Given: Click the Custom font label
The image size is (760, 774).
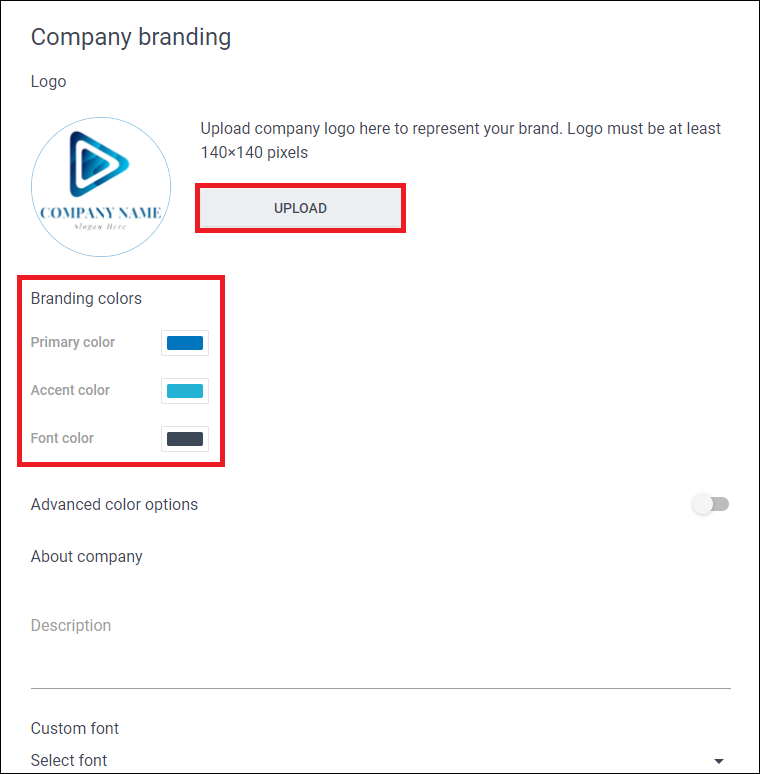Looking at the screenshot, I should (x=75, y=728).
